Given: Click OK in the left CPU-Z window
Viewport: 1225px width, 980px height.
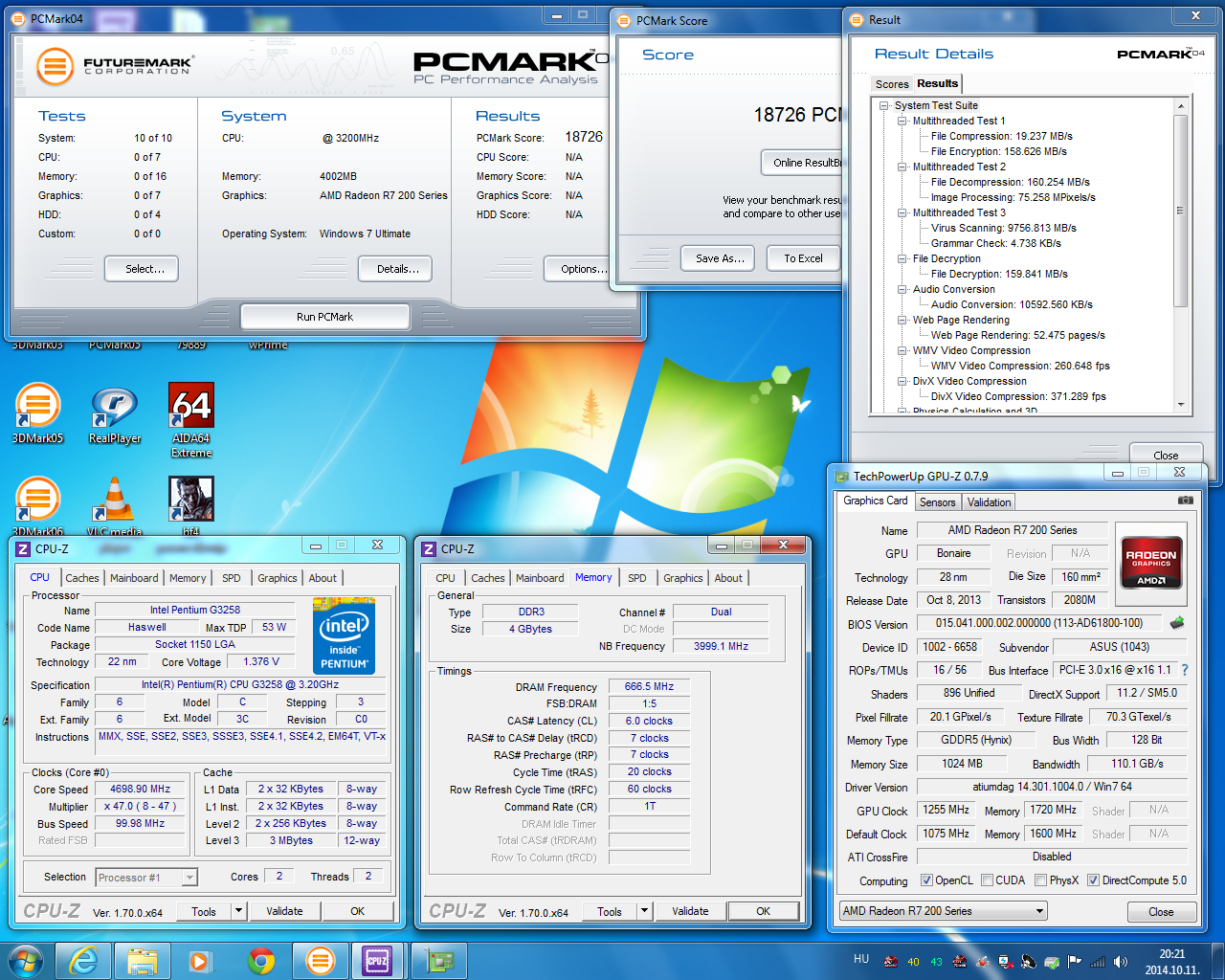Looking at the screenshot, I should coord(358,911).
